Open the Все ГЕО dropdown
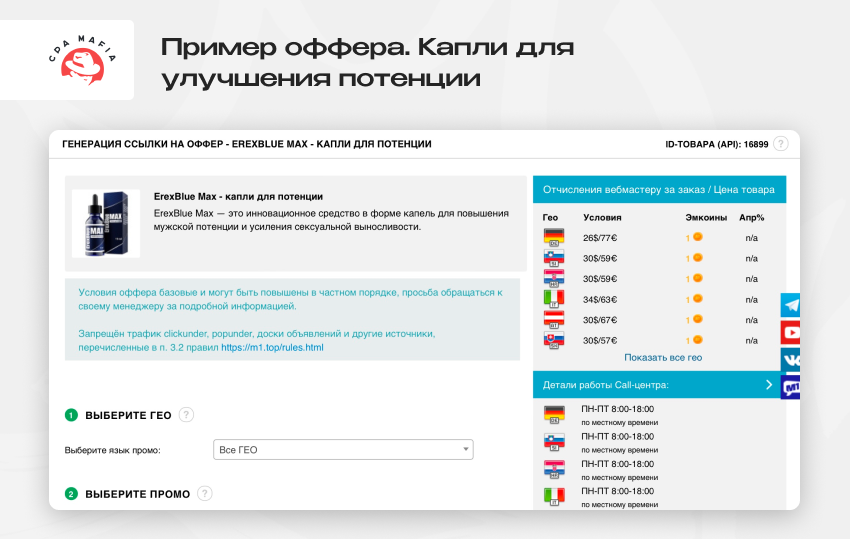Image resolution: width=850 pixels, height=539 pixels. [343, 450]
